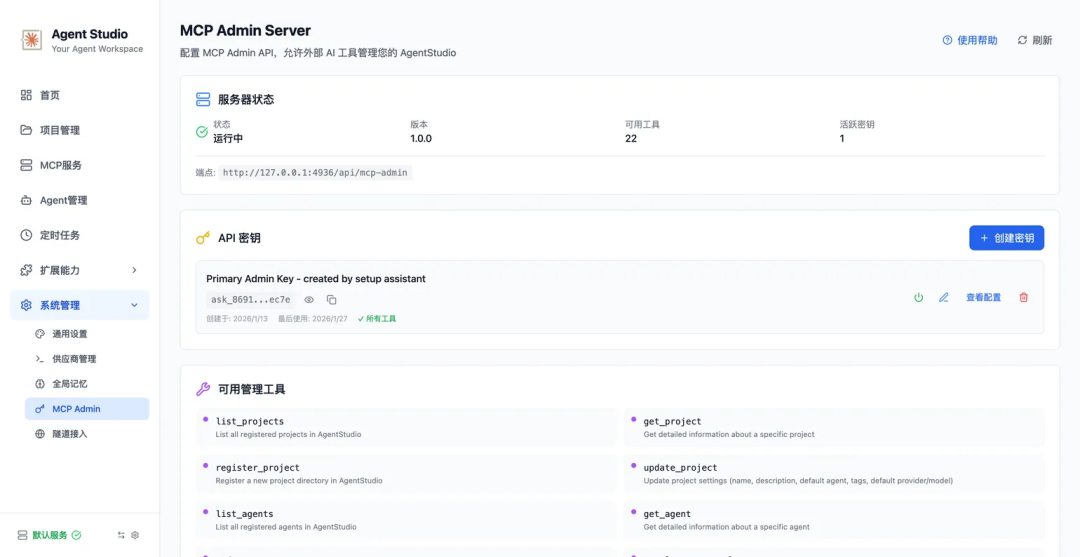Click the version value 1.0.0
Viewport: 1080px width, 557px height.
tap(421, 138)
